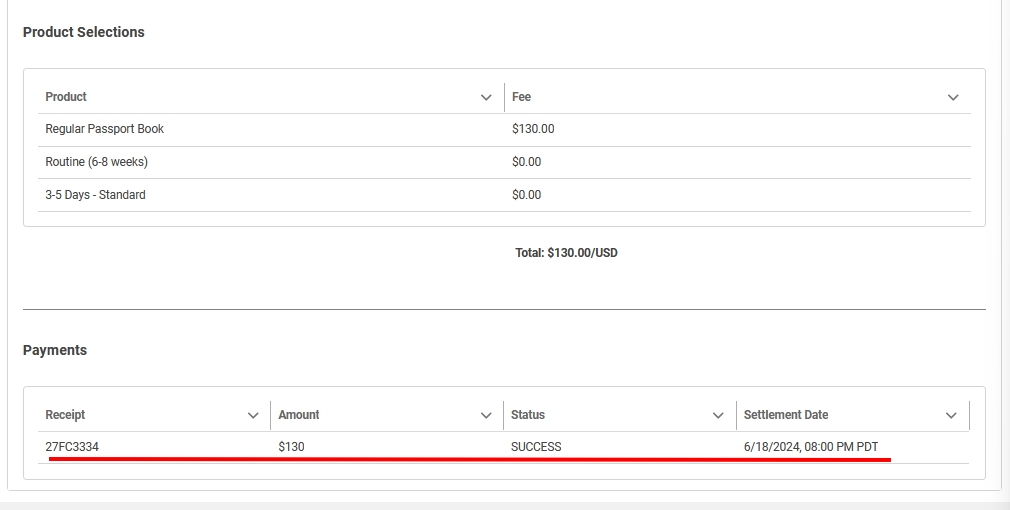Click the 6/18/2024 settlement date cell
The height and width of the screenshot is (510, 1010).
pos(810,447)
